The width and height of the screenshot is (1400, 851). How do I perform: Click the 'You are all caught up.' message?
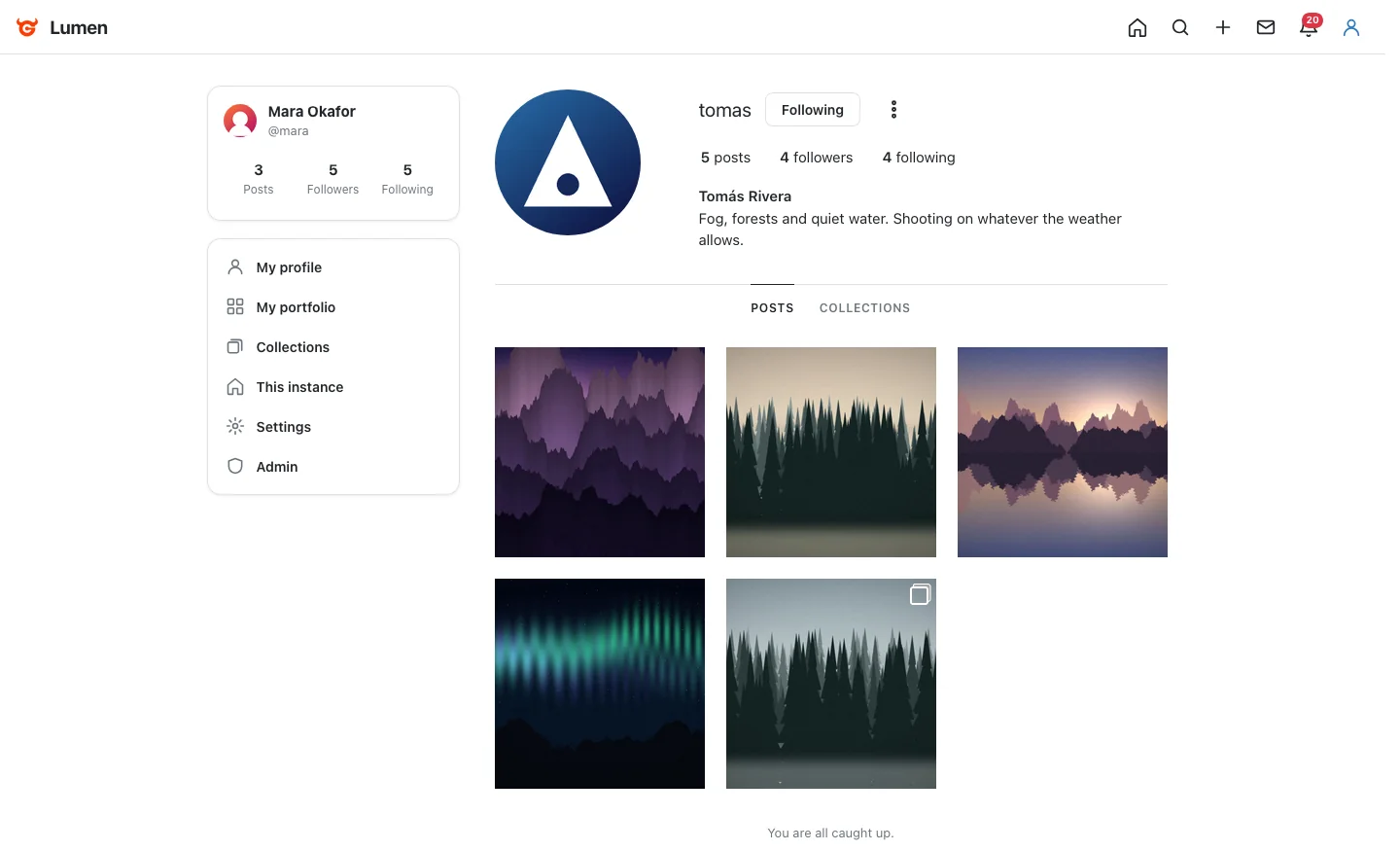[830, 833]
